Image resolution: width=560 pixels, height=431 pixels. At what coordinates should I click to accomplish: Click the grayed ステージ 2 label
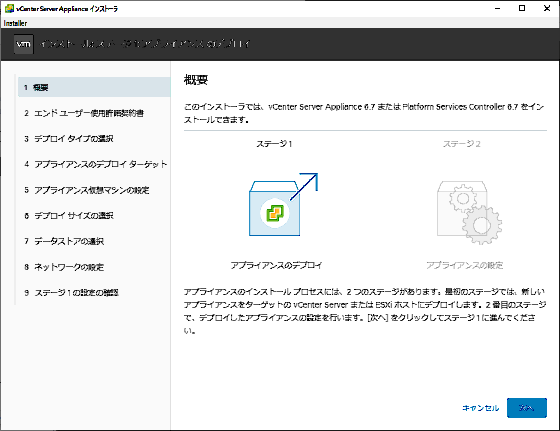(x=461, y=144)
